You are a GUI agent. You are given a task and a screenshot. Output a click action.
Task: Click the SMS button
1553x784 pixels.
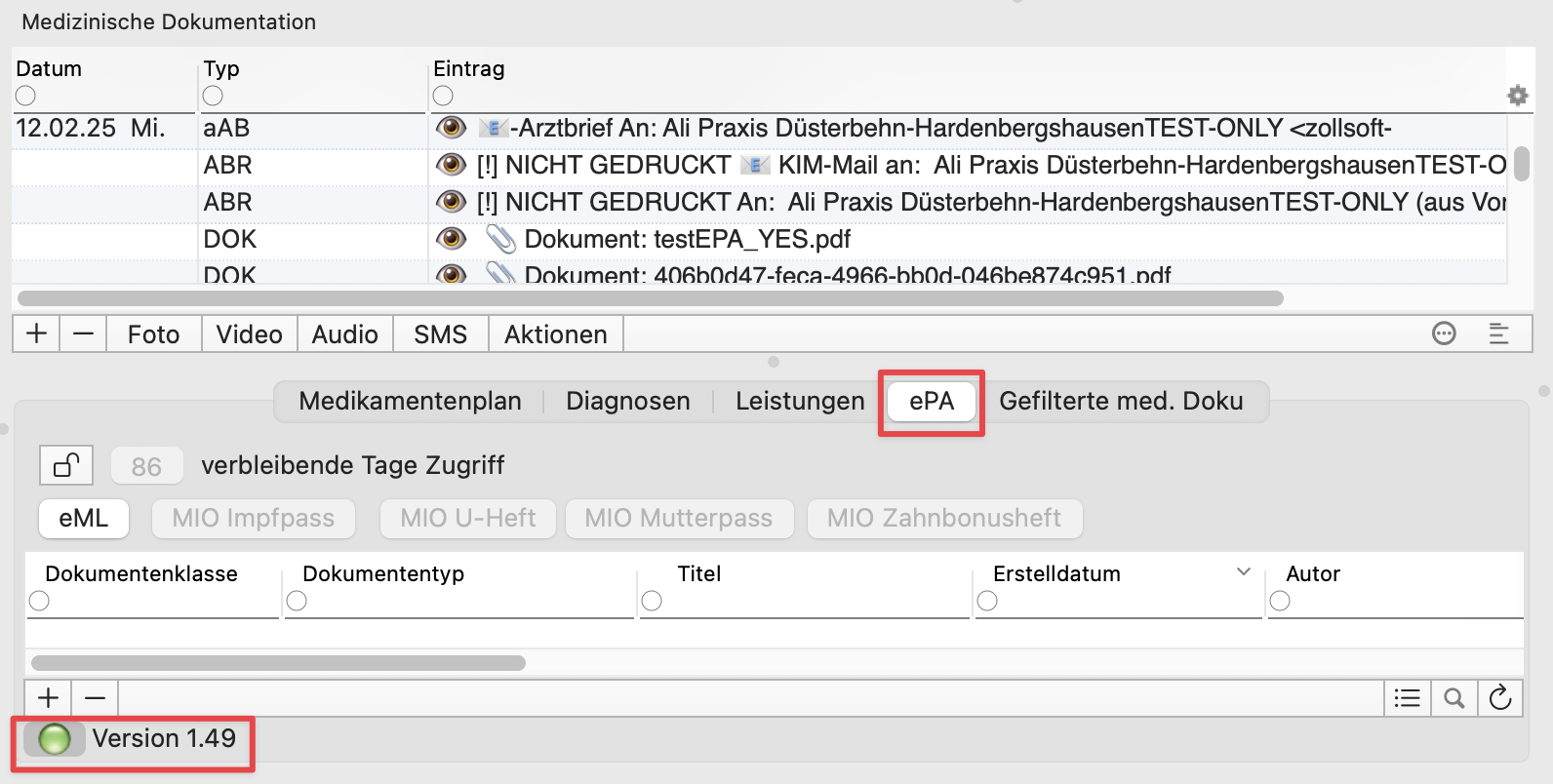[x=441, y=334]
